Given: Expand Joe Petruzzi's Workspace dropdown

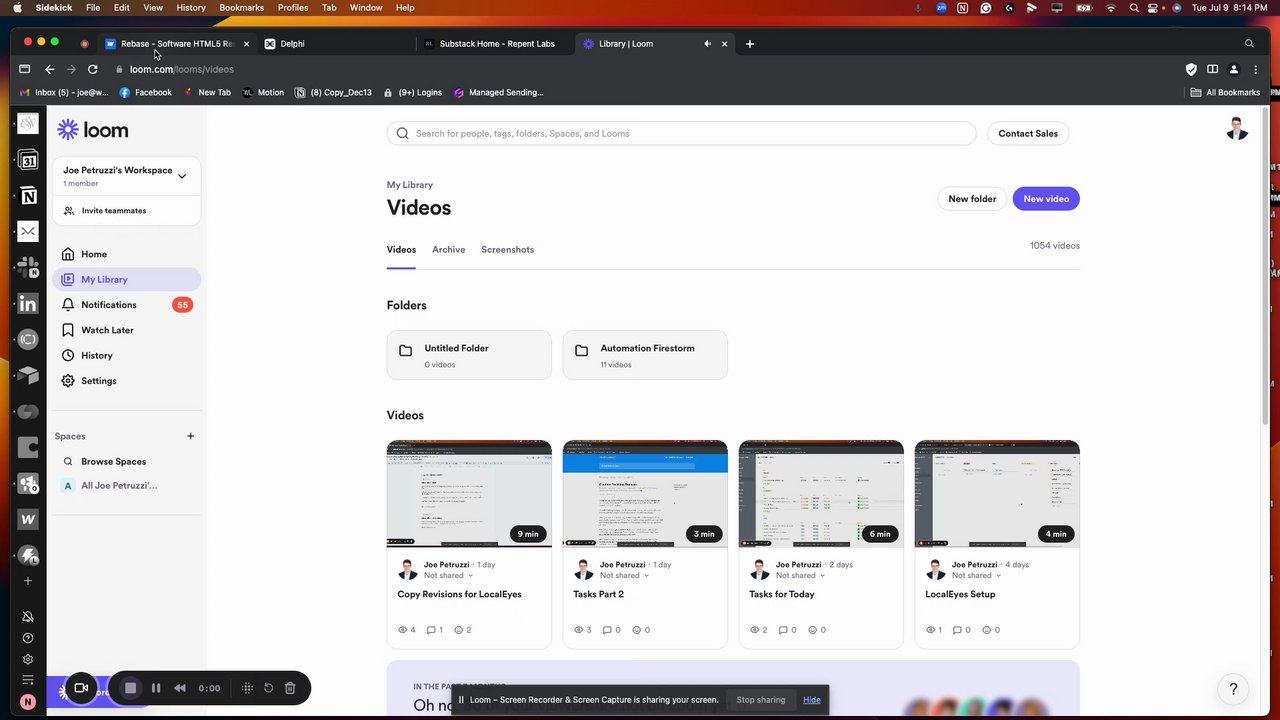Looking at the screenshot, I should pyautogui.click(x=182, y=176).
